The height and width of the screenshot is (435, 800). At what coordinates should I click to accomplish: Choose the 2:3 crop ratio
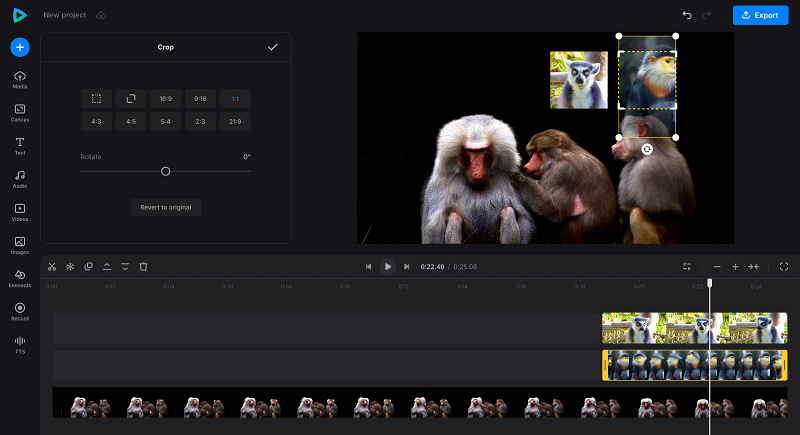click(200, 121)
